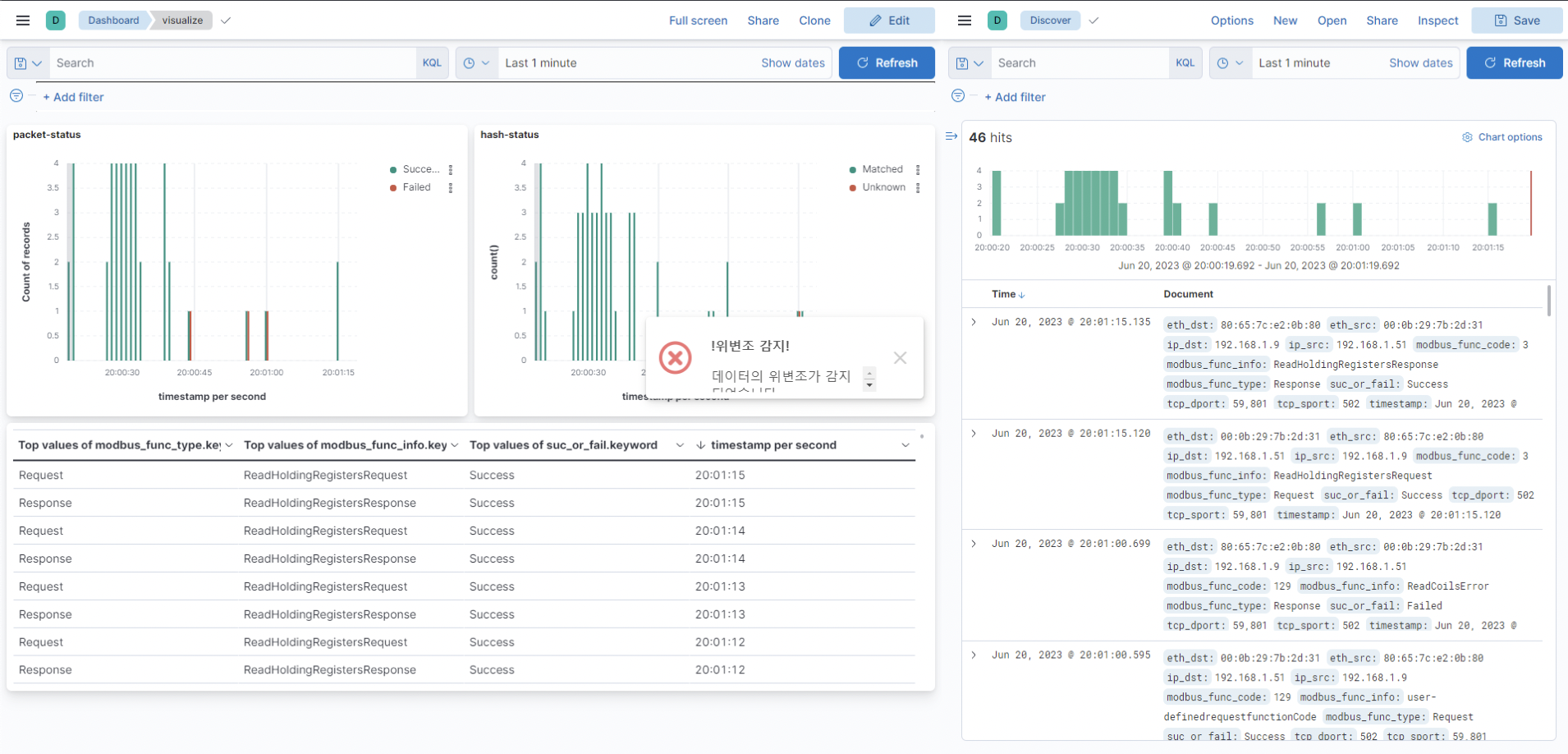
Task: Open packet-status Failed series options via three-dot icon
Action: coord(450,187)
